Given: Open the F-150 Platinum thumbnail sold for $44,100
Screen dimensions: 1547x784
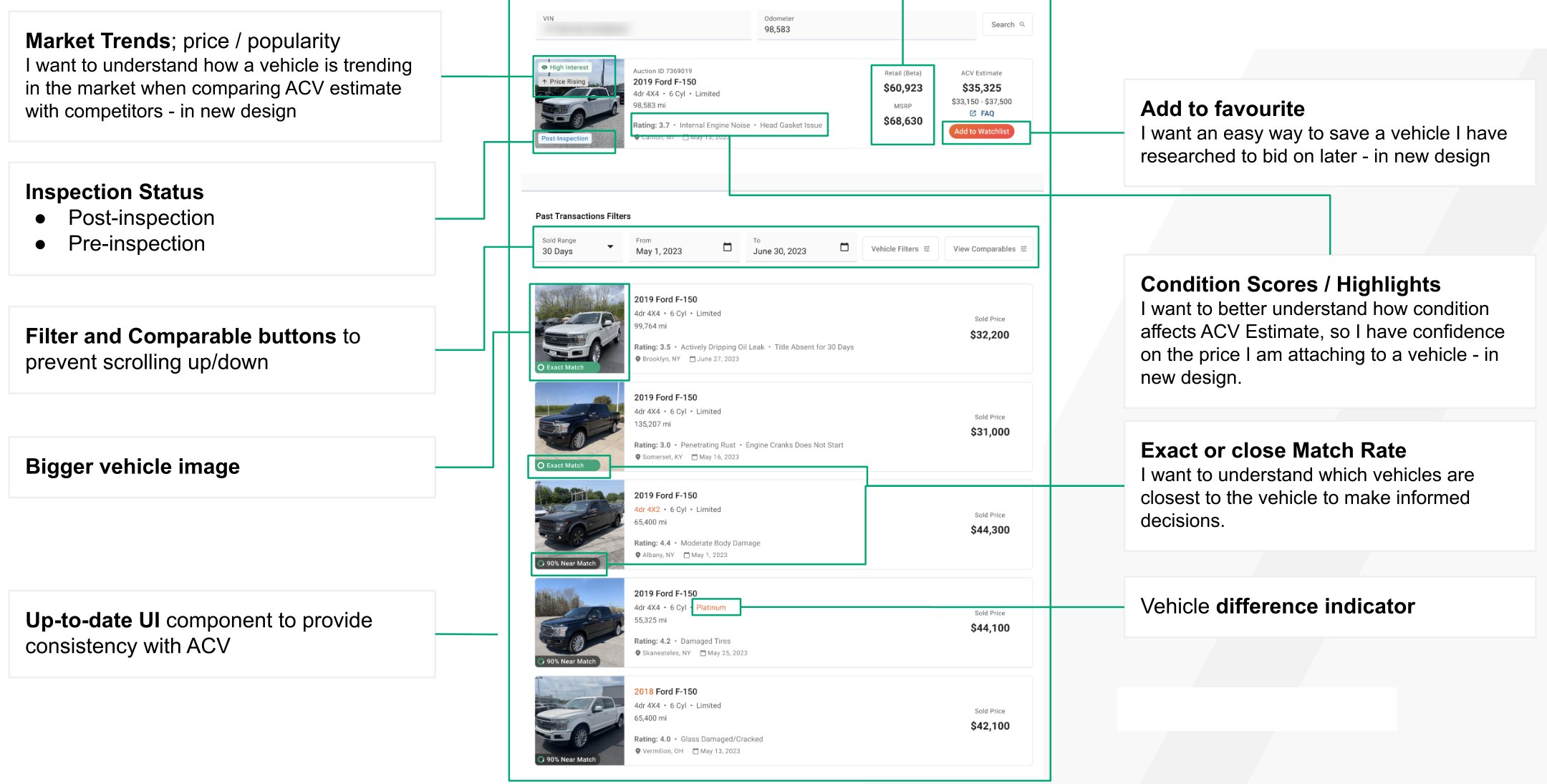Looking at the screenshot, I should point(579,623).
